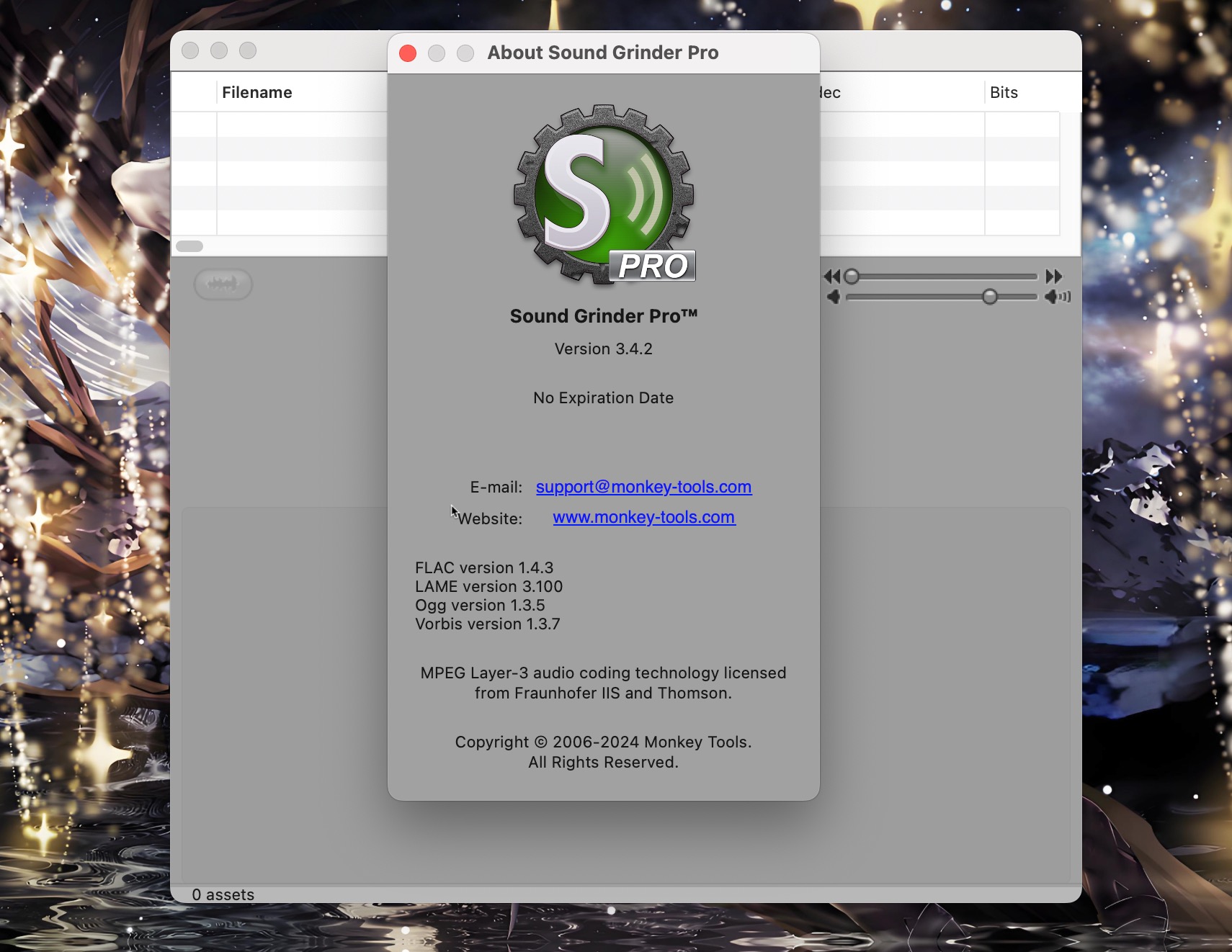Sort by the Bits column header

point(1004,93)
